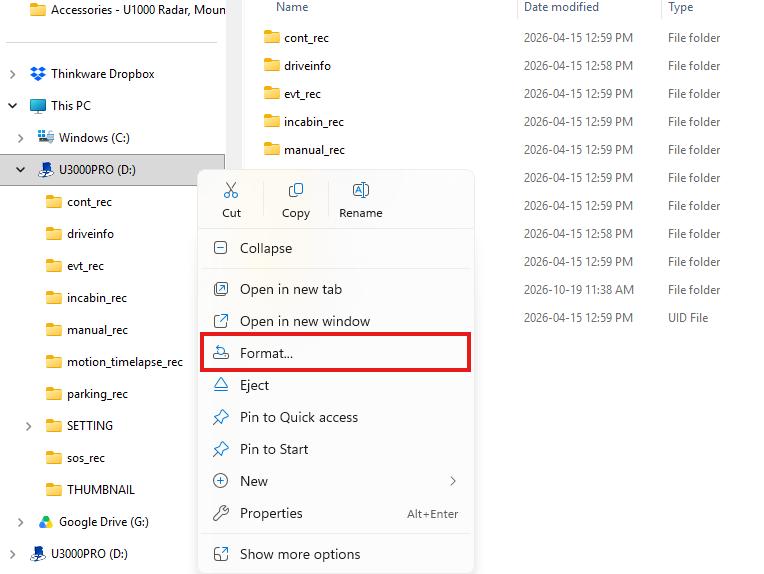Select parking_rec folder in the tree

click(x=97, y=394)
